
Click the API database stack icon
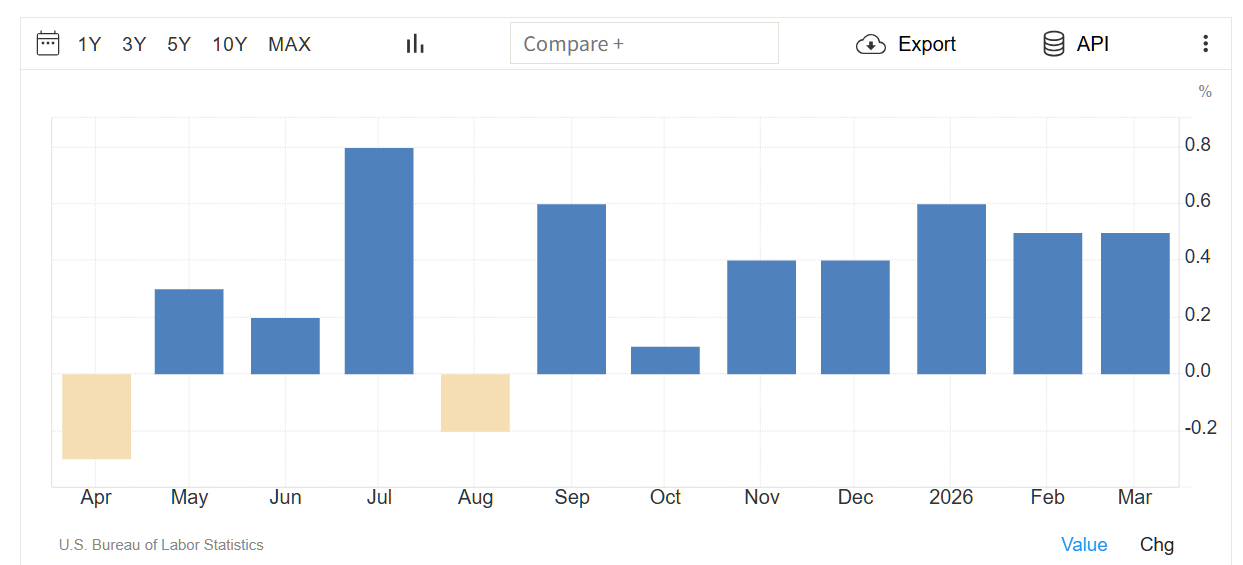tap(1053, 44)
